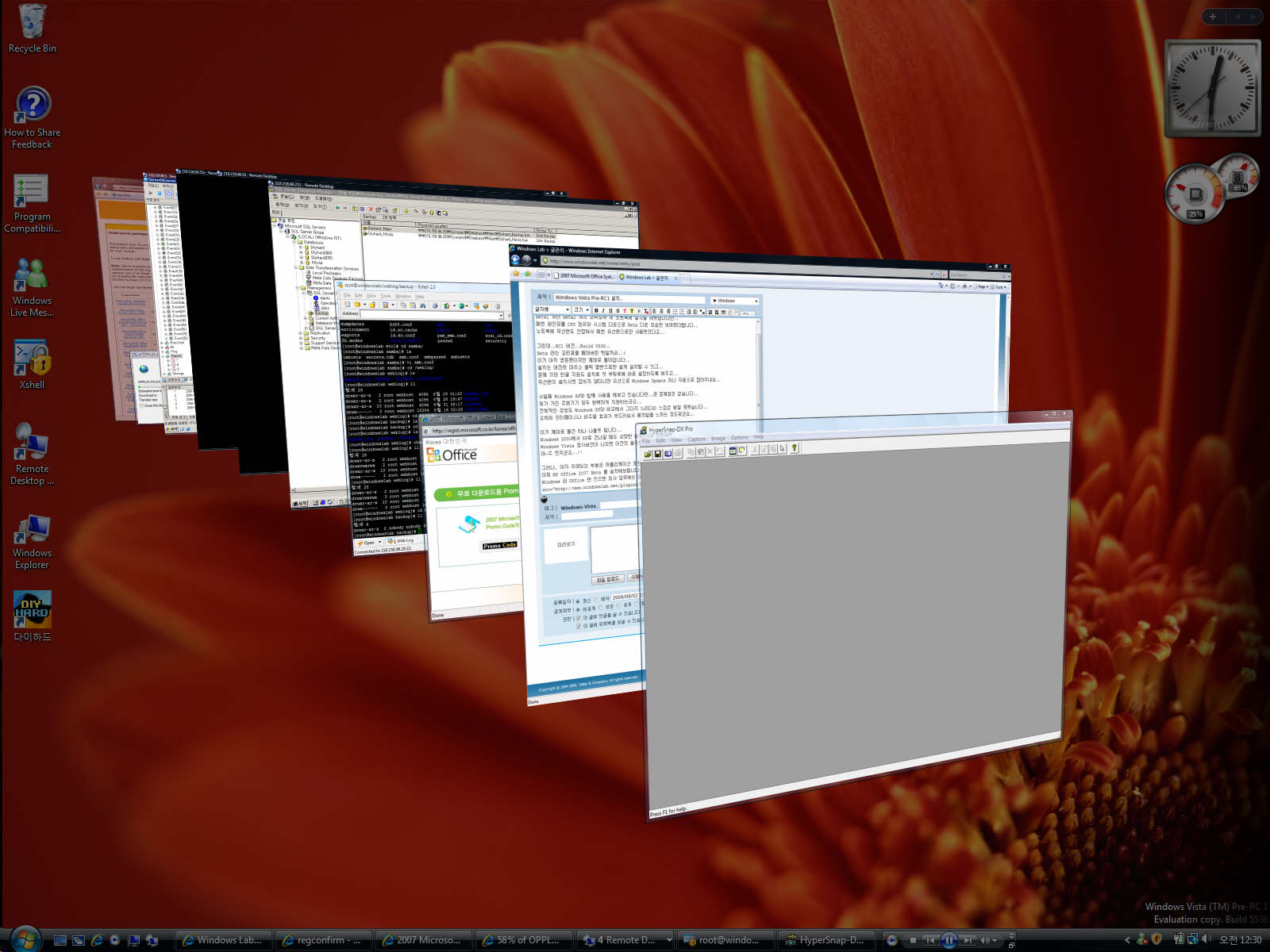The image size is (1270, 952).
Task: Open HyperSnap Capture menu
Action: click(697, 439)
